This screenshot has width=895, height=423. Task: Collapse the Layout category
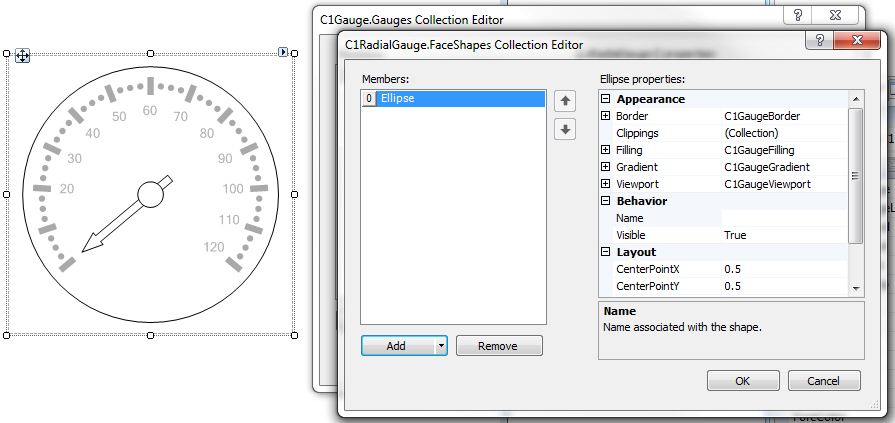pyautogui.click(x=605, y=252)
